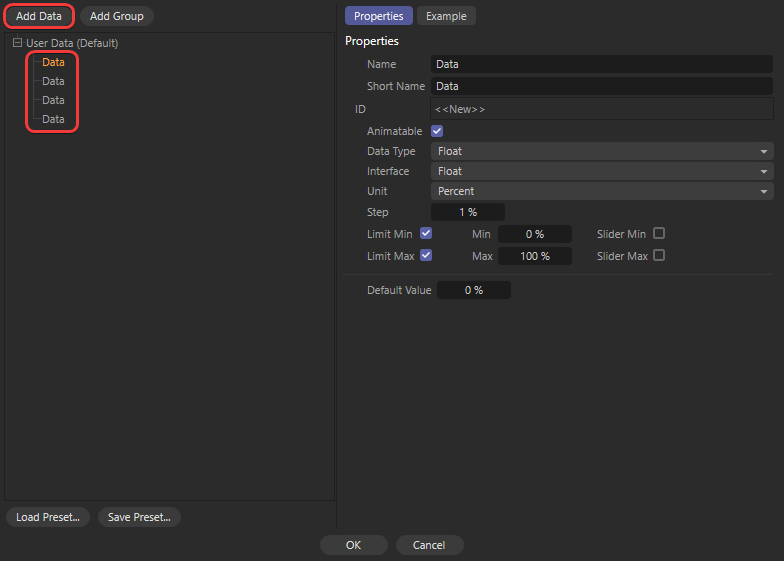Select the highlighted first Data item

coord(53,62)
